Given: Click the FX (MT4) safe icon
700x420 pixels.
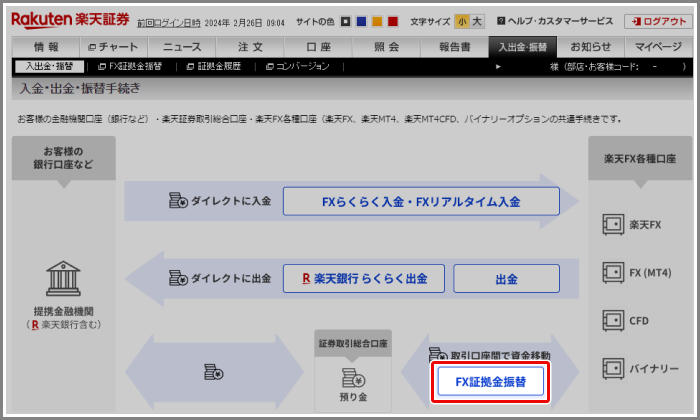Looking at the screenshot, I should click(613, 272).
